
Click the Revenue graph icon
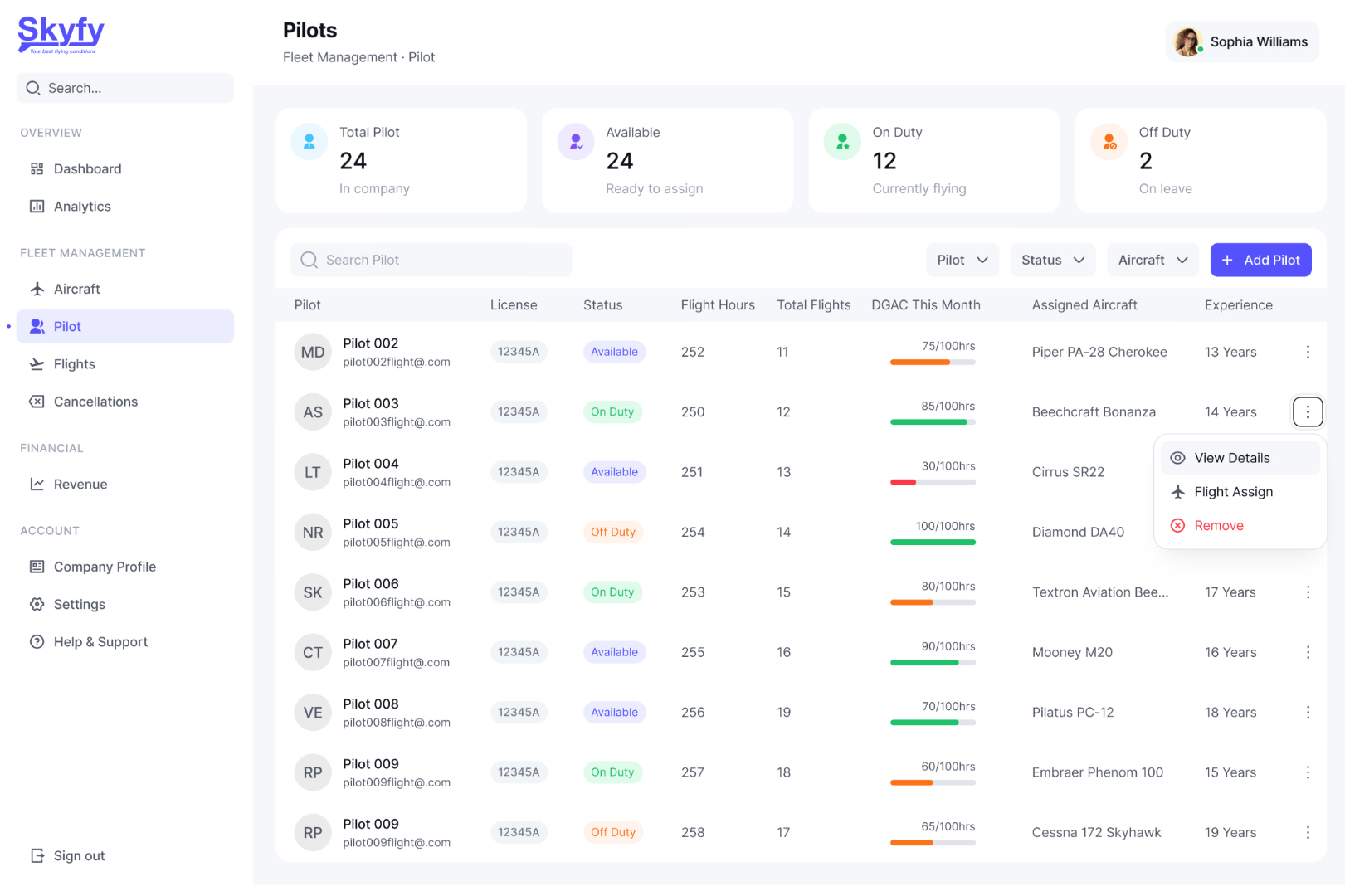[x=37, y=485]
